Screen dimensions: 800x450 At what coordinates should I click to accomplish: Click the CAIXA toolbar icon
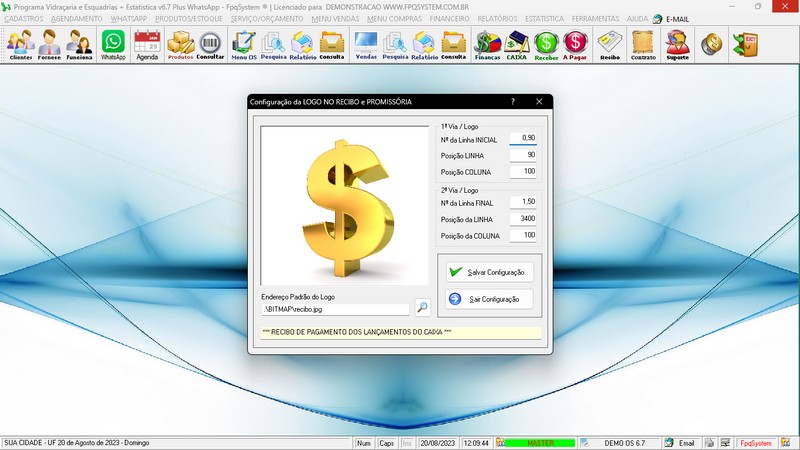517,44
